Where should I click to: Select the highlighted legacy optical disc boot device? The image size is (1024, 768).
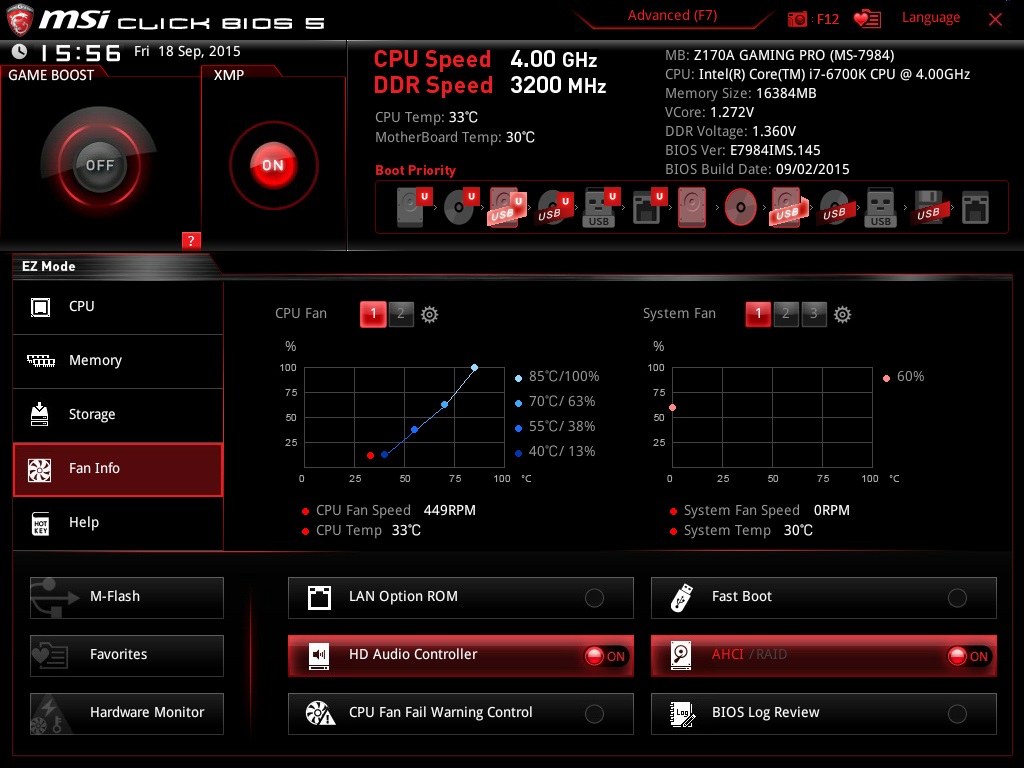click(x=741, y=207)
